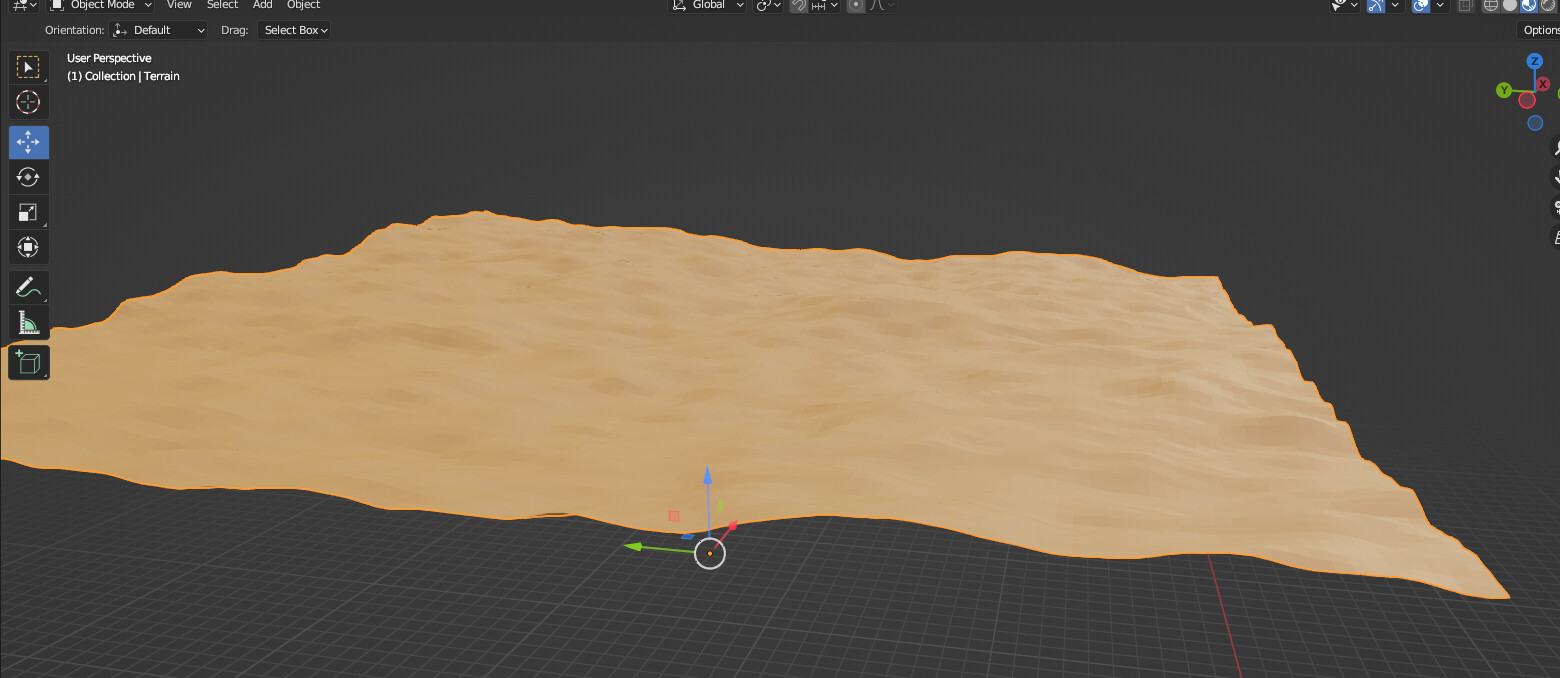
Task: Toggle snapping with the magnet icon
Action: click(798, 6)
